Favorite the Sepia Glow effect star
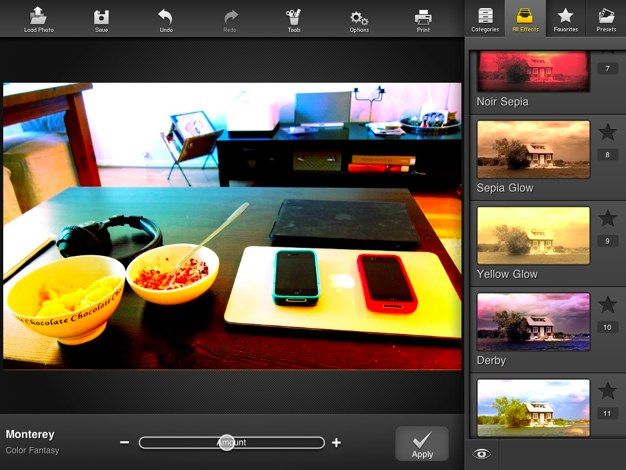The image size is (626, 470). [607, 132]
